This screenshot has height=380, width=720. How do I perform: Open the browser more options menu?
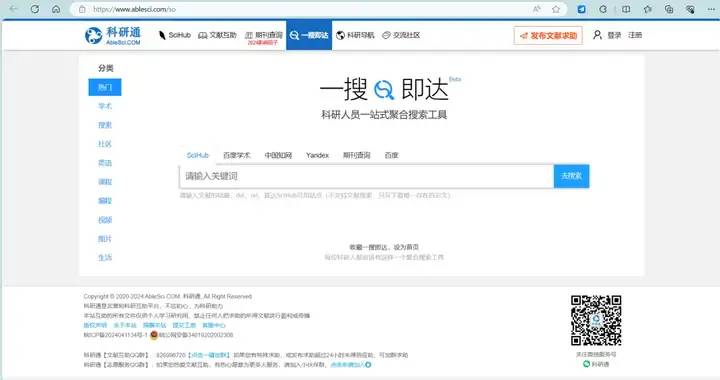(x=711, y=9)
